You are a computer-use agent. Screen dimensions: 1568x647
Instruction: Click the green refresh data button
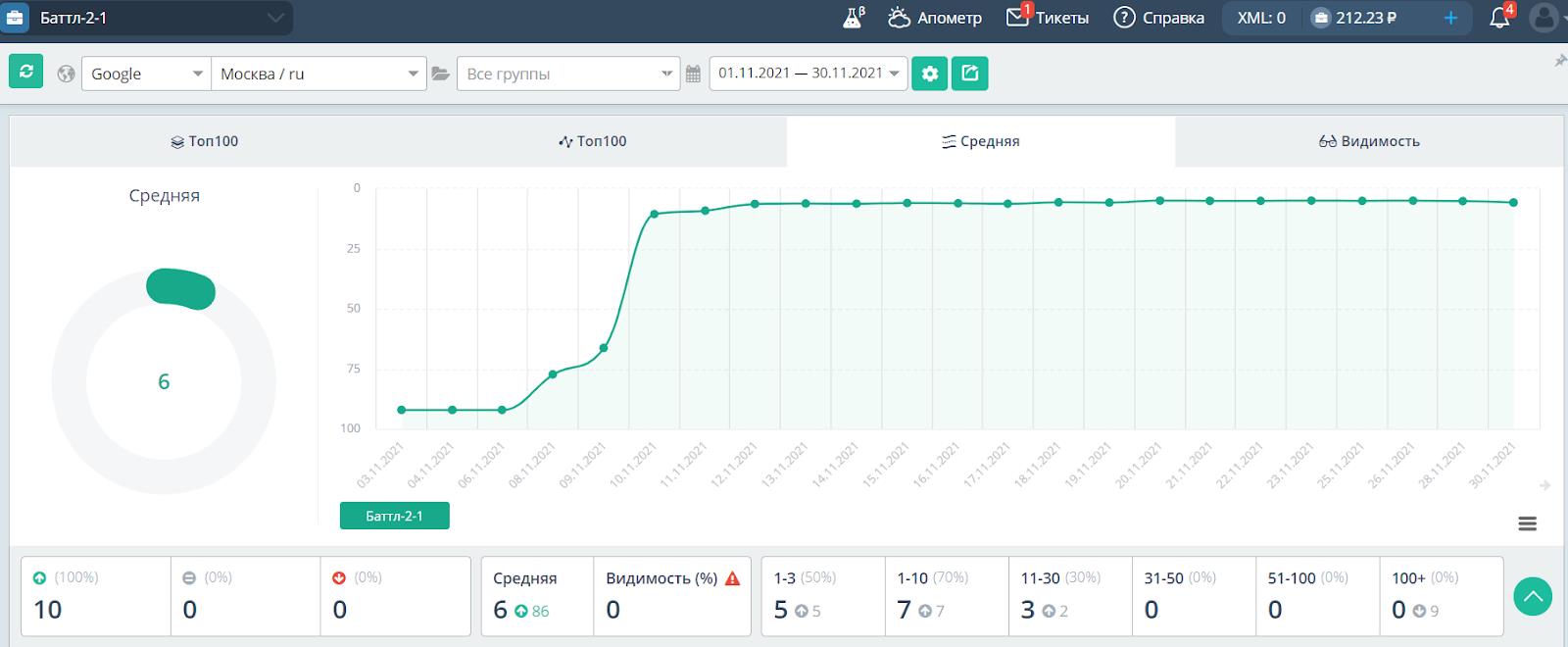point(26,72)
